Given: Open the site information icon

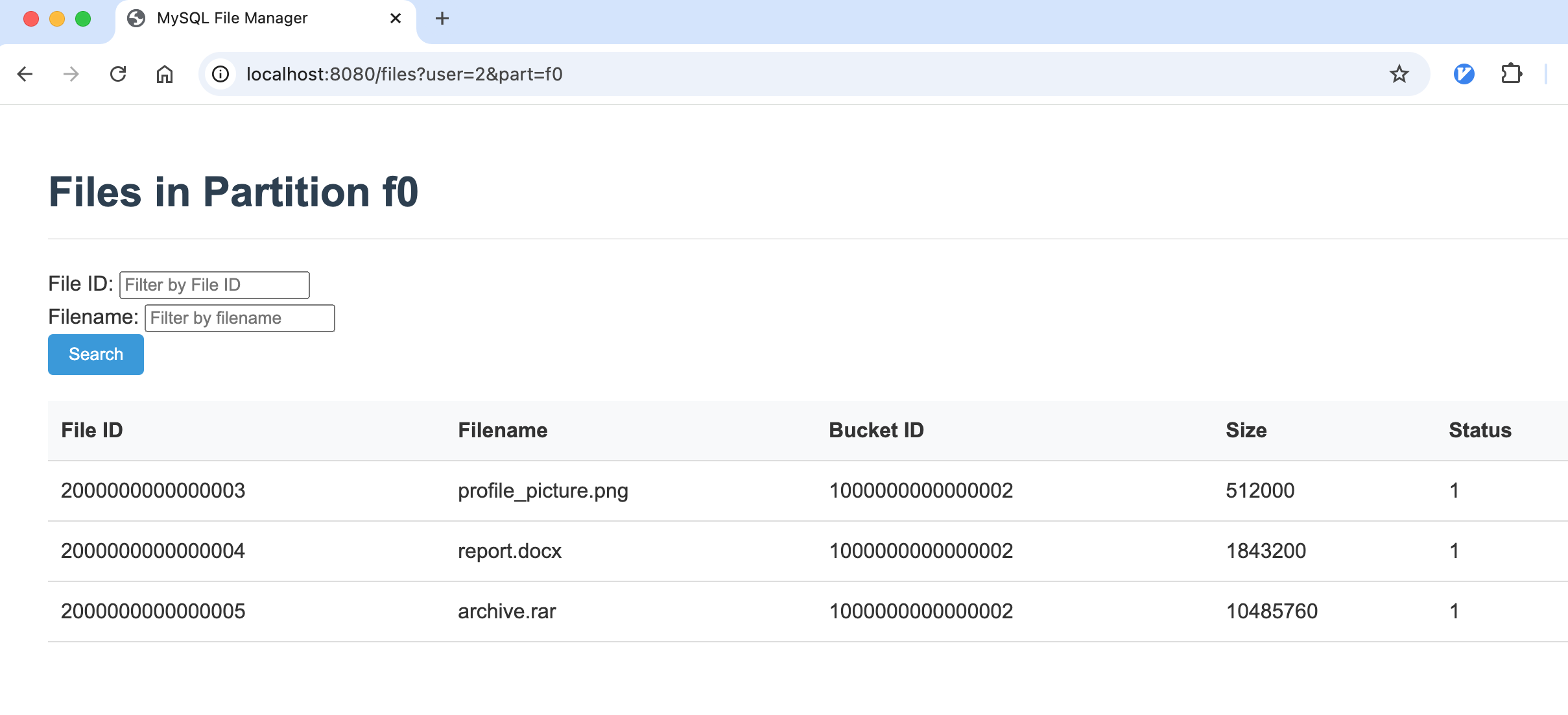Looking at the screenshot, I should pos(220,74).
